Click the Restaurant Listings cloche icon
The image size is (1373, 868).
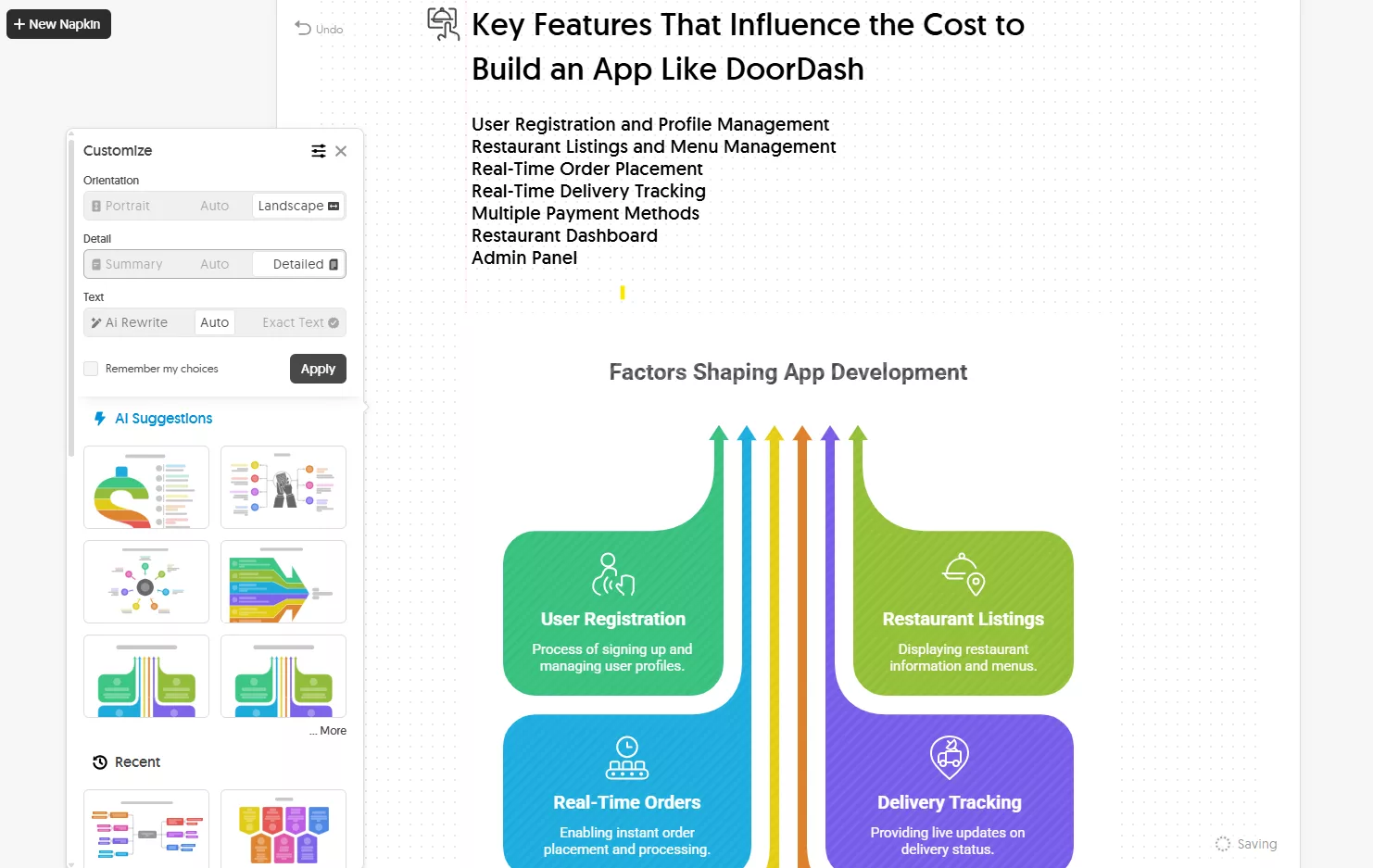click(963, 574)
